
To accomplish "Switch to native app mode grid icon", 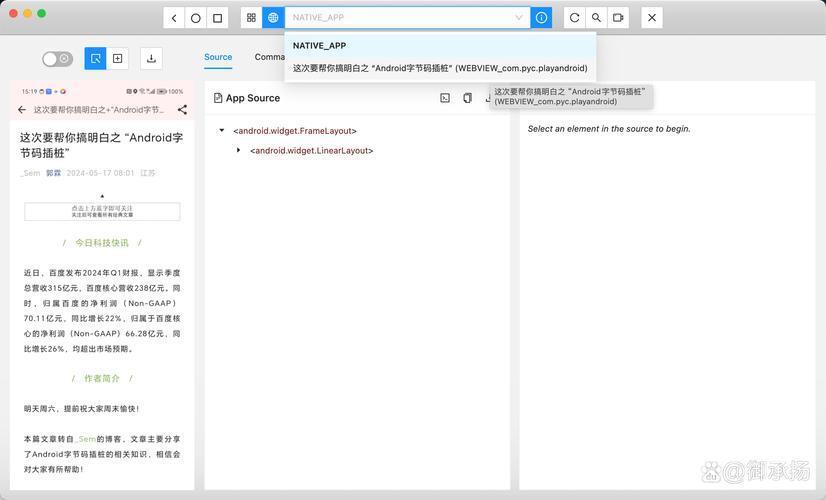I will click(251, 18).
